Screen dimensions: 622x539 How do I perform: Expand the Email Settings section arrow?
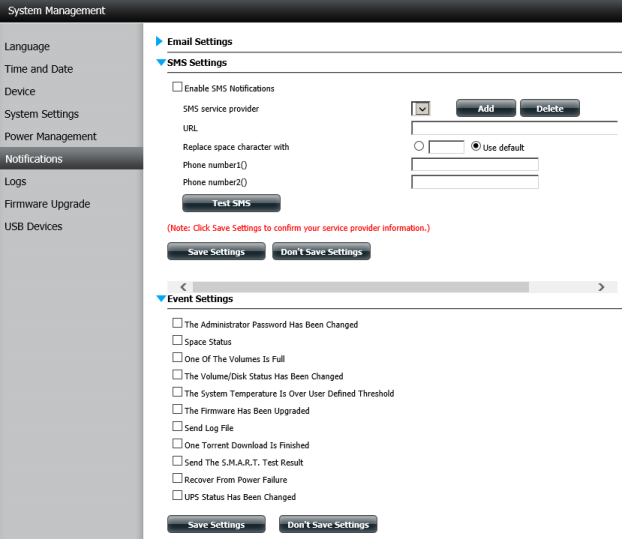point(159,41)
